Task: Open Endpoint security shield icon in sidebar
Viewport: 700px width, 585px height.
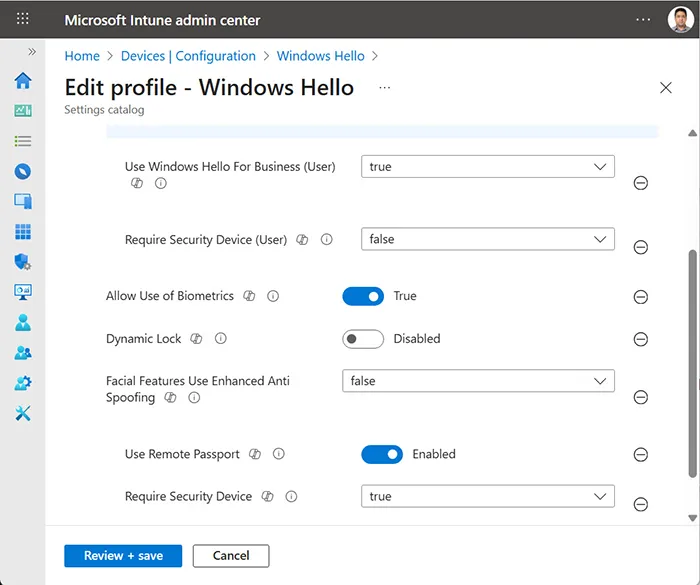Action: click(22, 262)
